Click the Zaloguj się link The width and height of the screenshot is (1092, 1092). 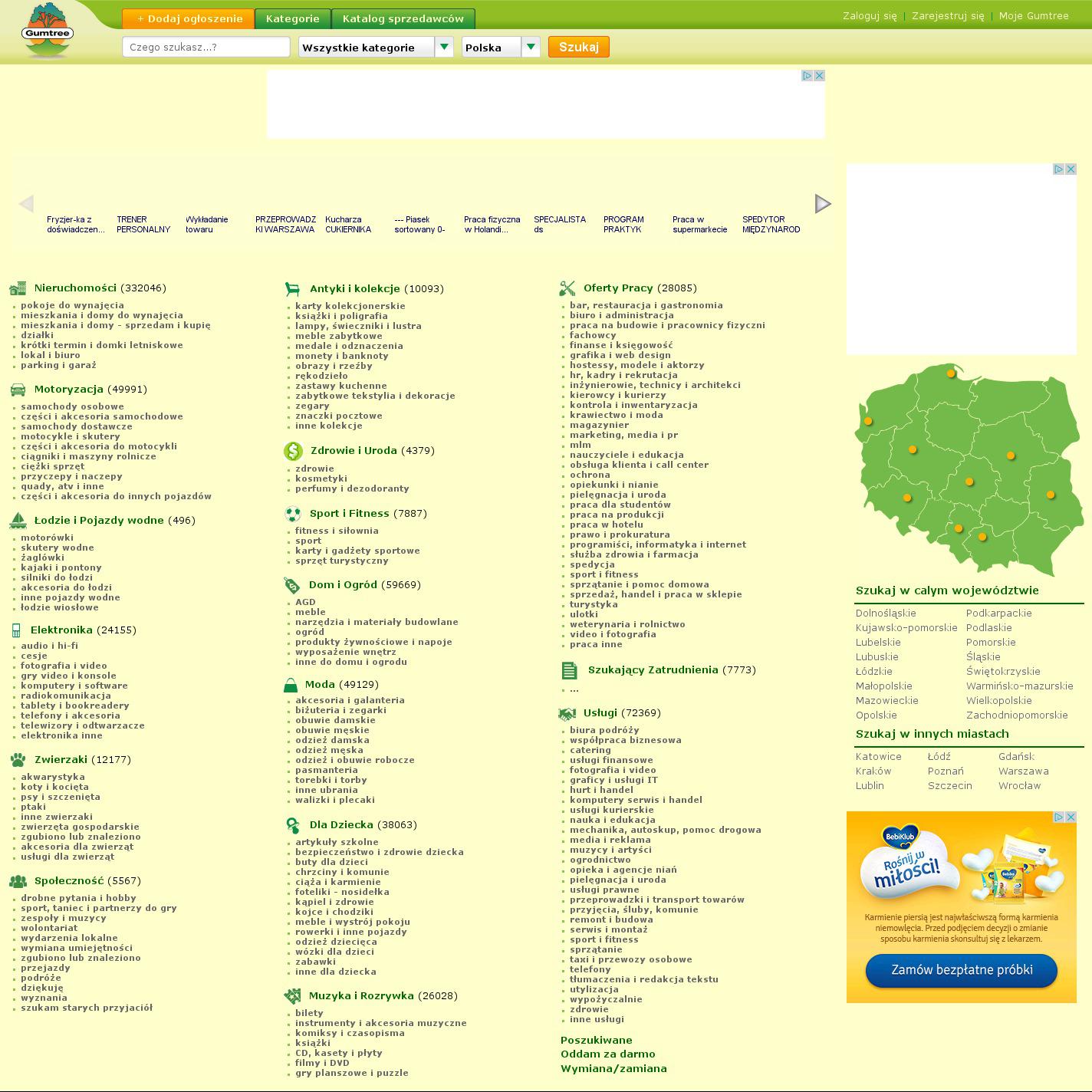click(x=869, y=16)
